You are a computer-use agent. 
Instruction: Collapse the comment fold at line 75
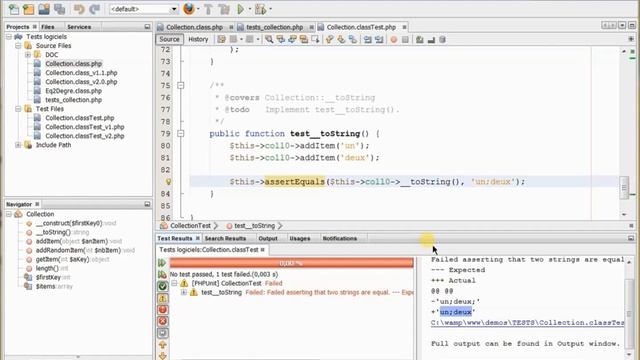point(180,85)
